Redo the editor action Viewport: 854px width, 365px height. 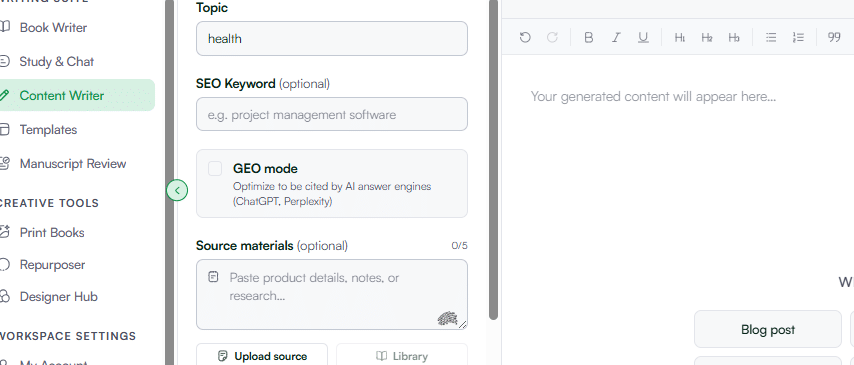[552, 38]
